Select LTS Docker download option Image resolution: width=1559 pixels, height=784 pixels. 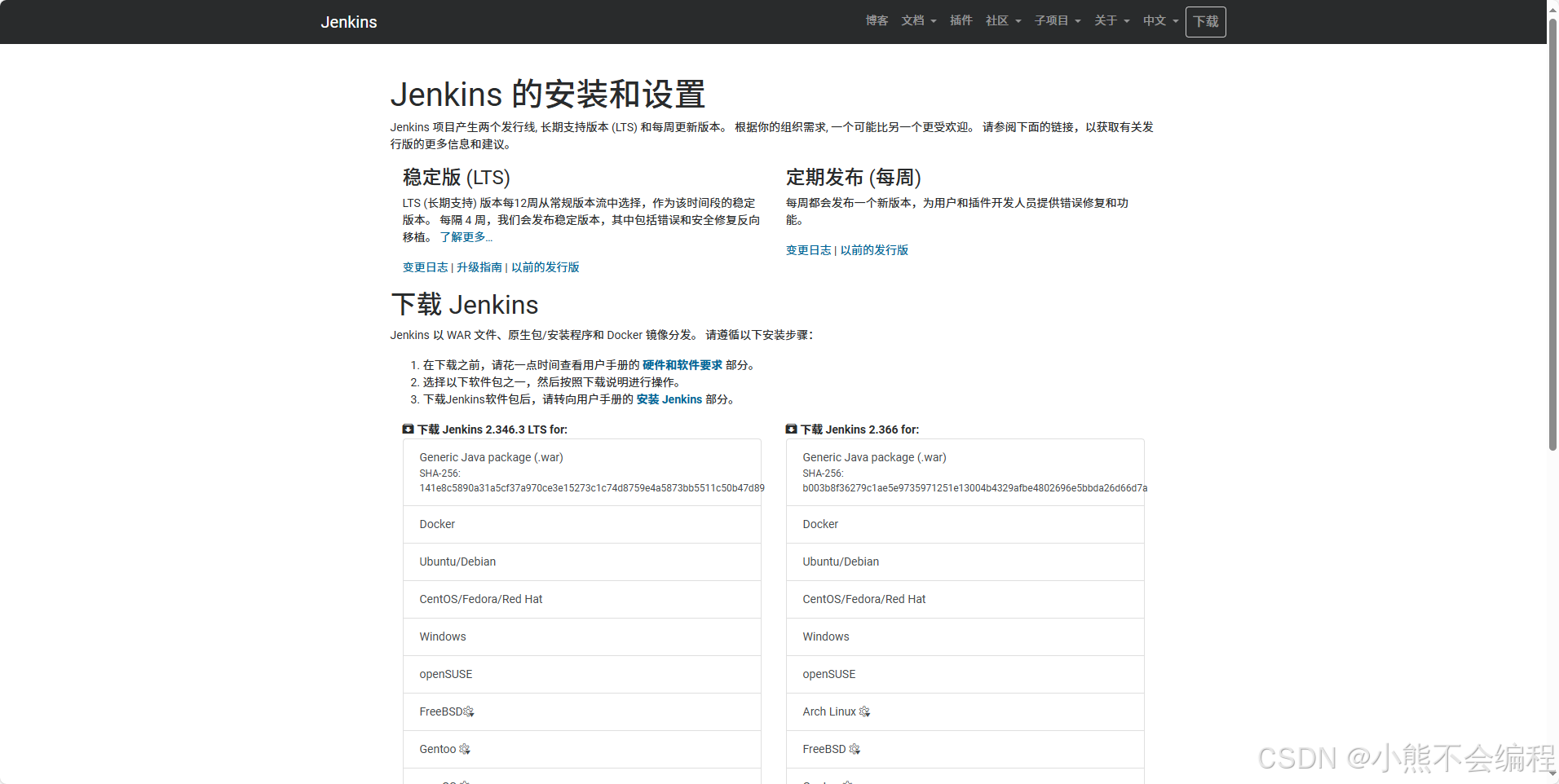click(581, 525)
